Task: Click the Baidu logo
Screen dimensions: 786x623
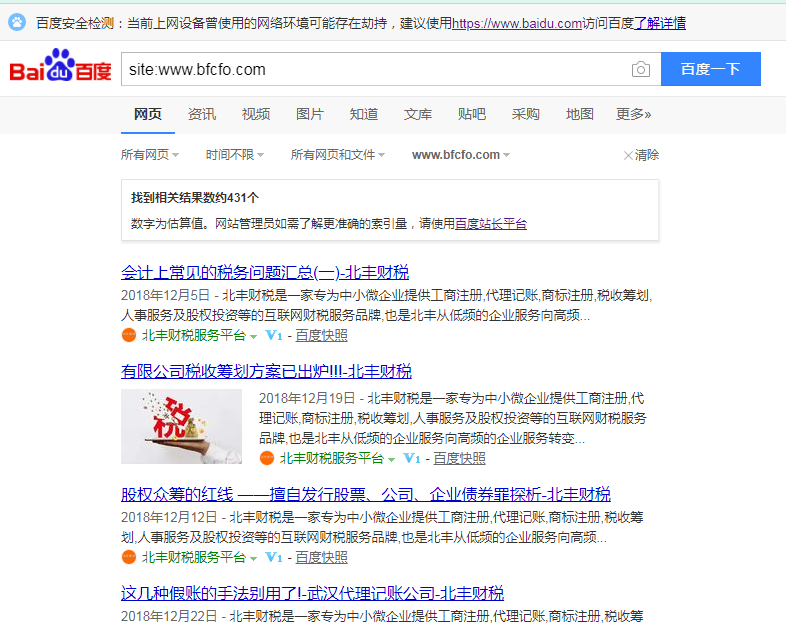Action: (x=60, y=66)
